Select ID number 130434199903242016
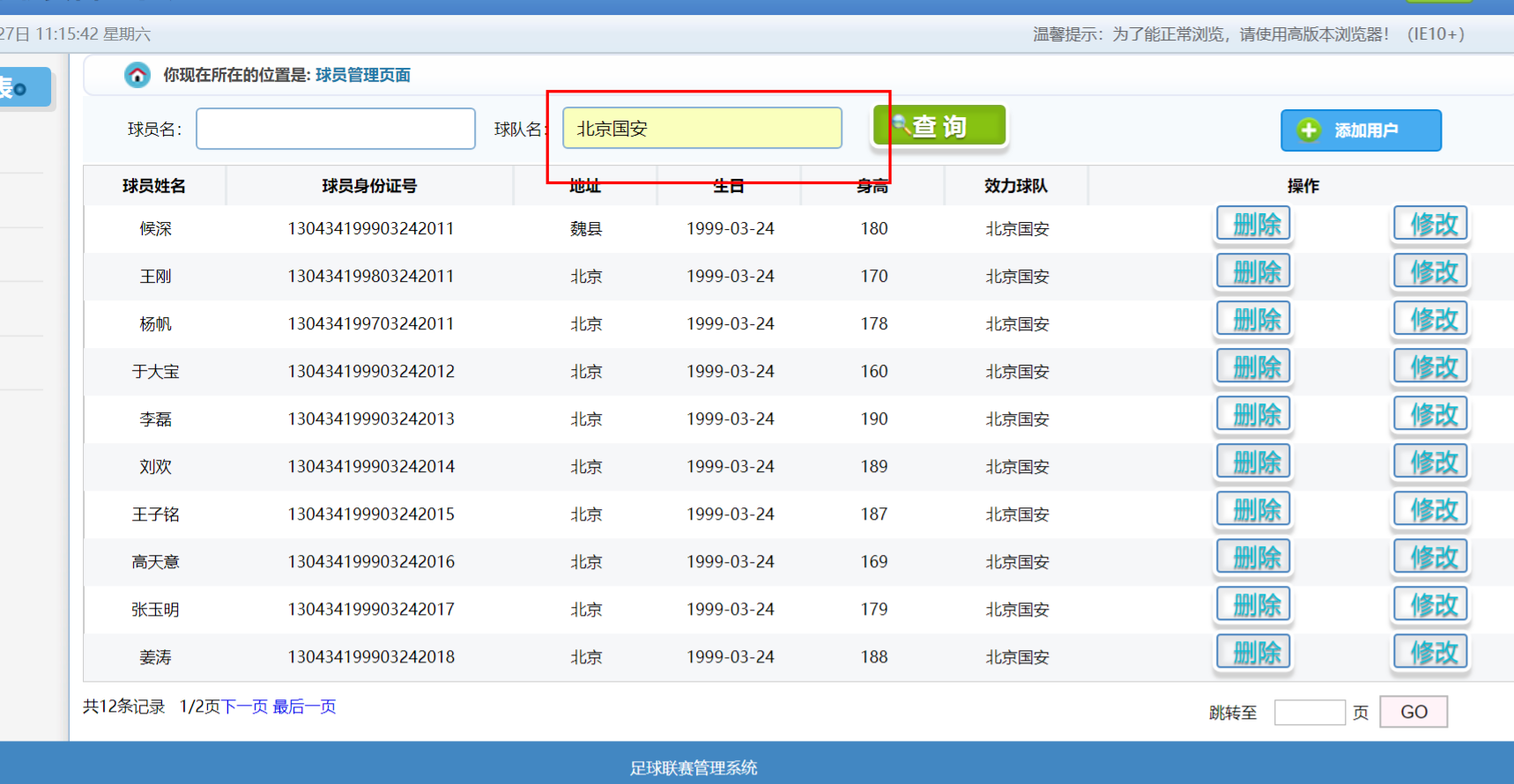 coord(371,562)
